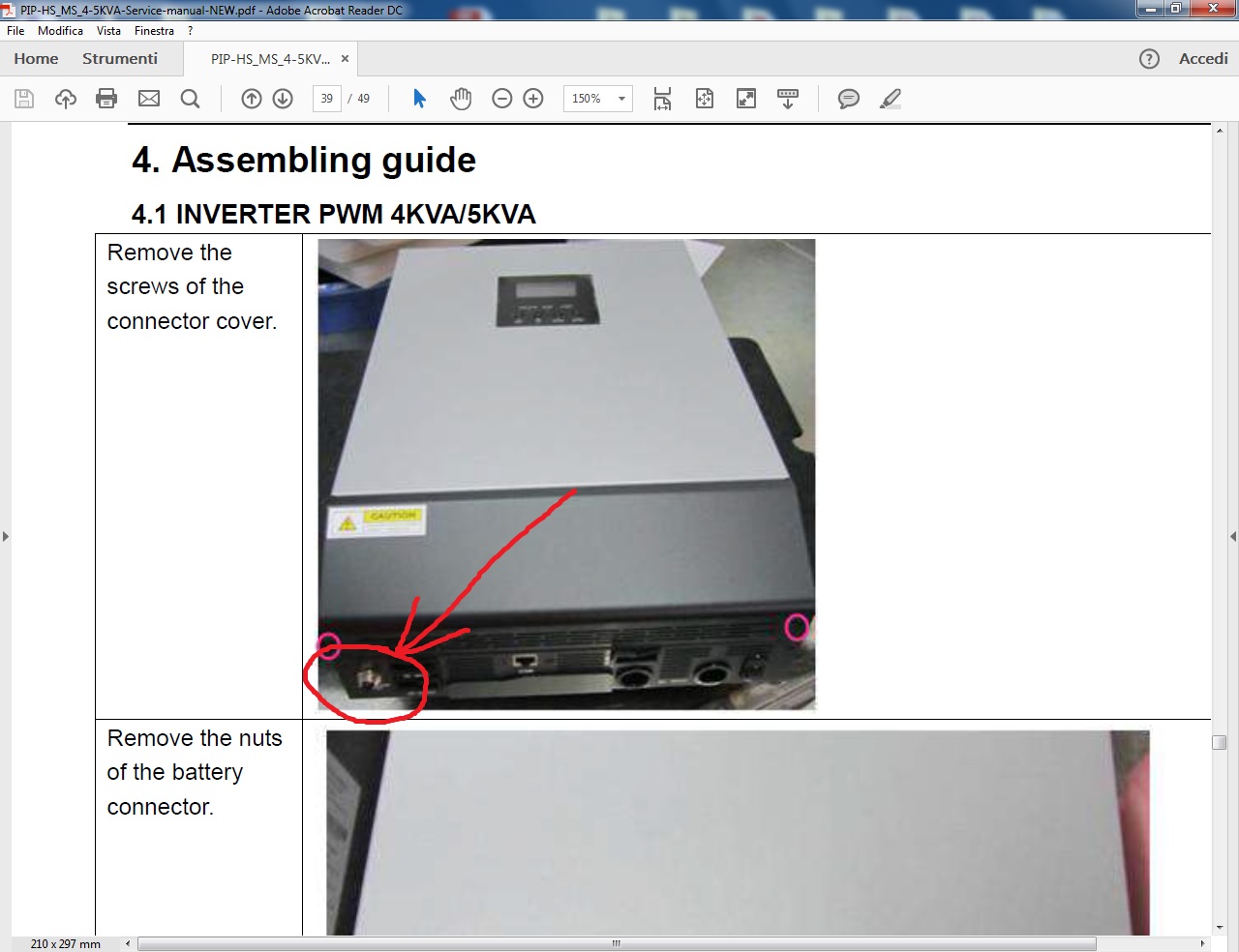This screenshot has height=952, width=1239.
Task: Expand the left navigation pane
Action: 6,536
